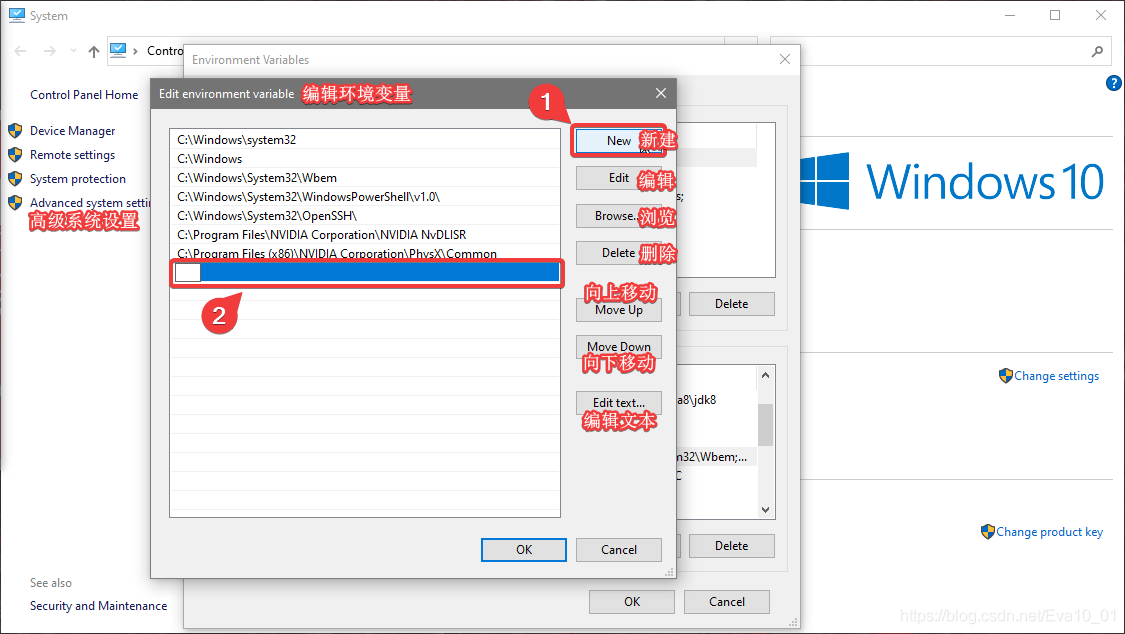This screenshot has height=634, width=1125.
Task: Open the Security and Maintenance link
Action: (98, 606)
